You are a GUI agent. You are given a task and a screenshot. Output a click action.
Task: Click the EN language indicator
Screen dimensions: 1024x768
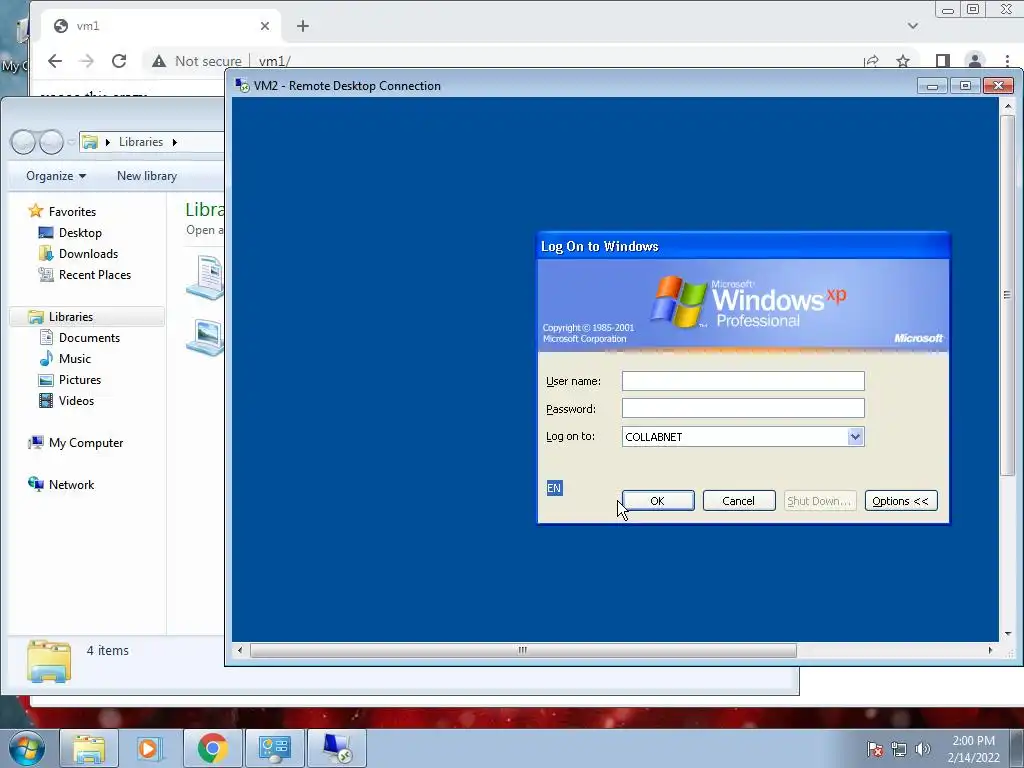coord(554,488)
